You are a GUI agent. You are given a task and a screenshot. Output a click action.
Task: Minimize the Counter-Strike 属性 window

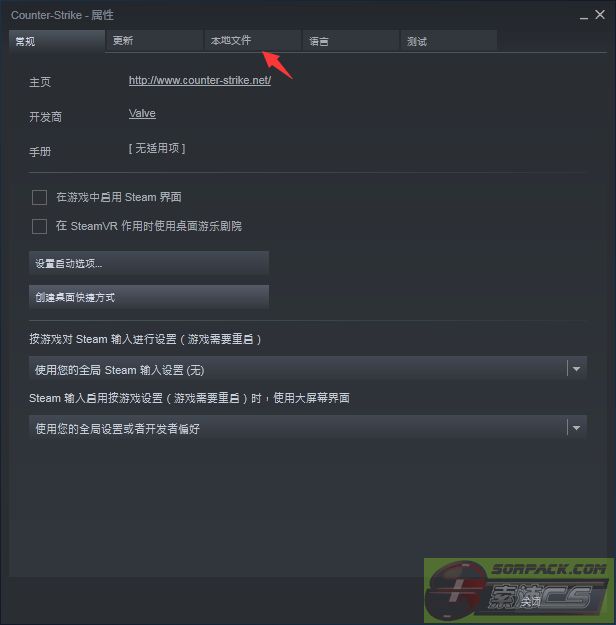click(x=584, y=16)
